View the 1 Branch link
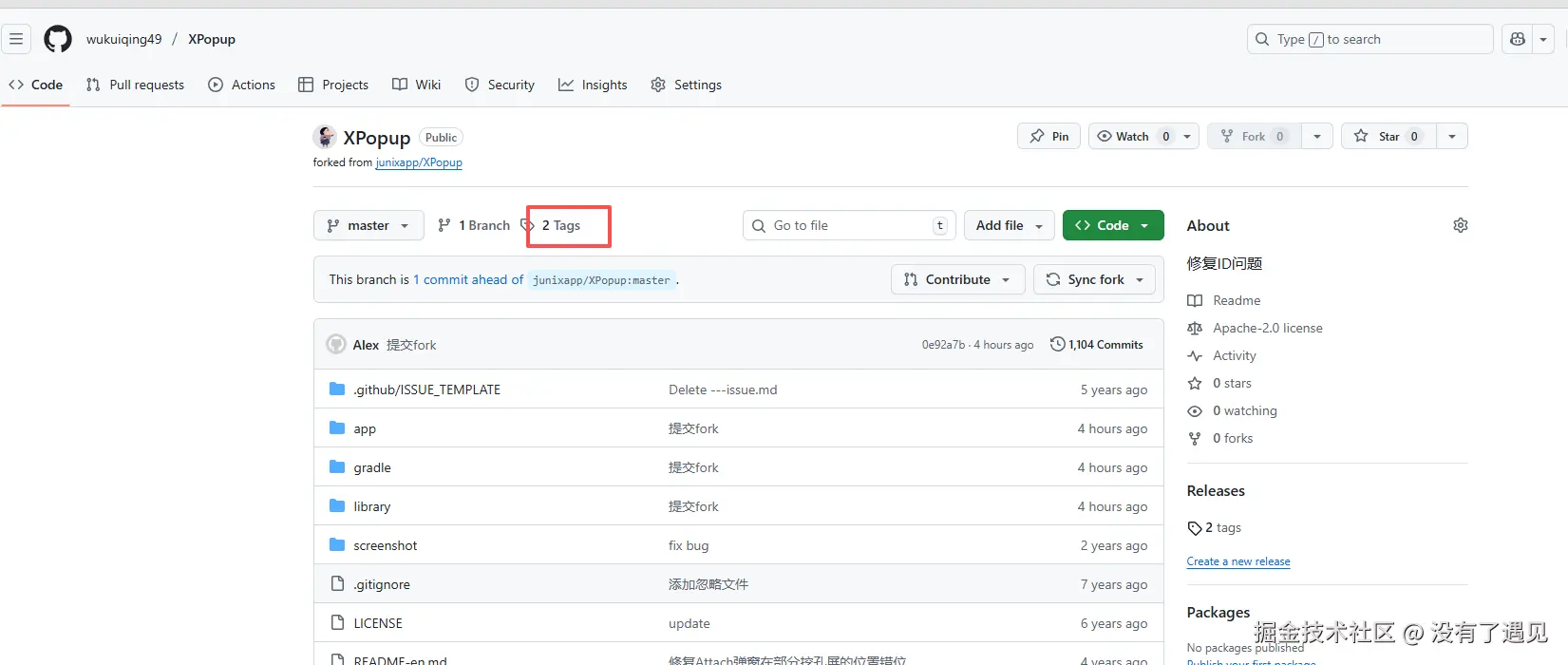This screenshot has width=1568, height=665. click(x=474, y=225)
